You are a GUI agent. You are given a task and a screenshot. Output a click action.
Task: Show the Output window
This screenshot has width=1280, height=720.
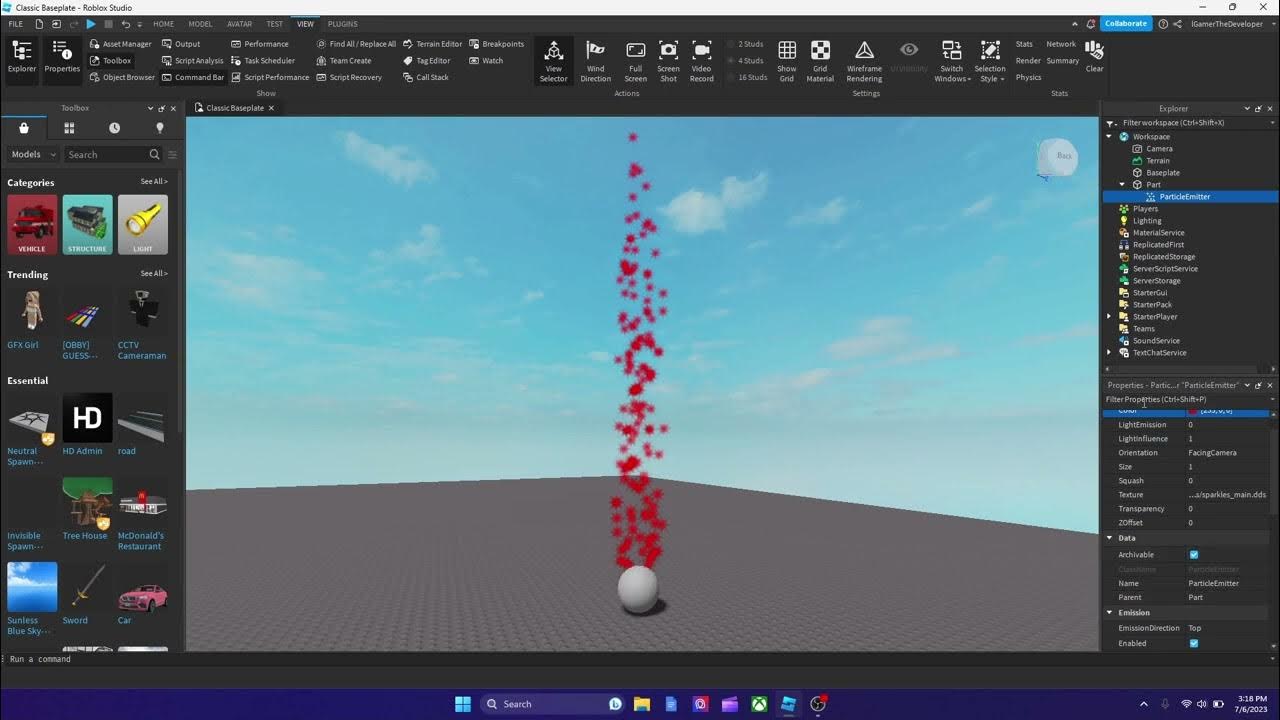pos(181,44)
